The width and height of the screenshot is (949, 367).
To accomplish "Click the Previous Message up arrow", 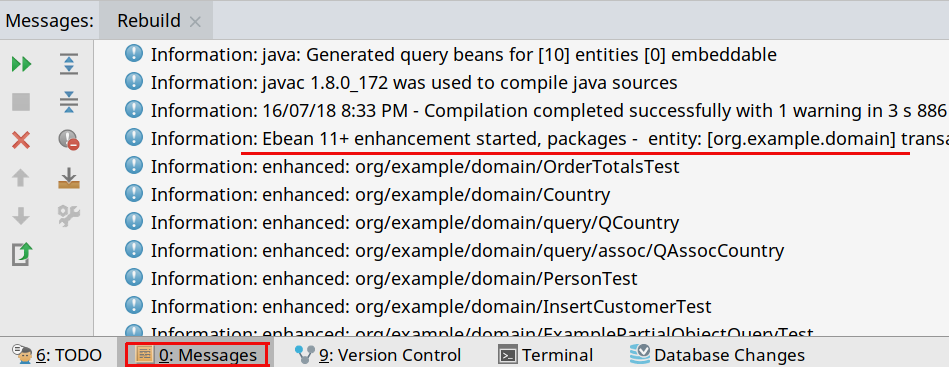I will pyautogui.click(x=21, y=177).
